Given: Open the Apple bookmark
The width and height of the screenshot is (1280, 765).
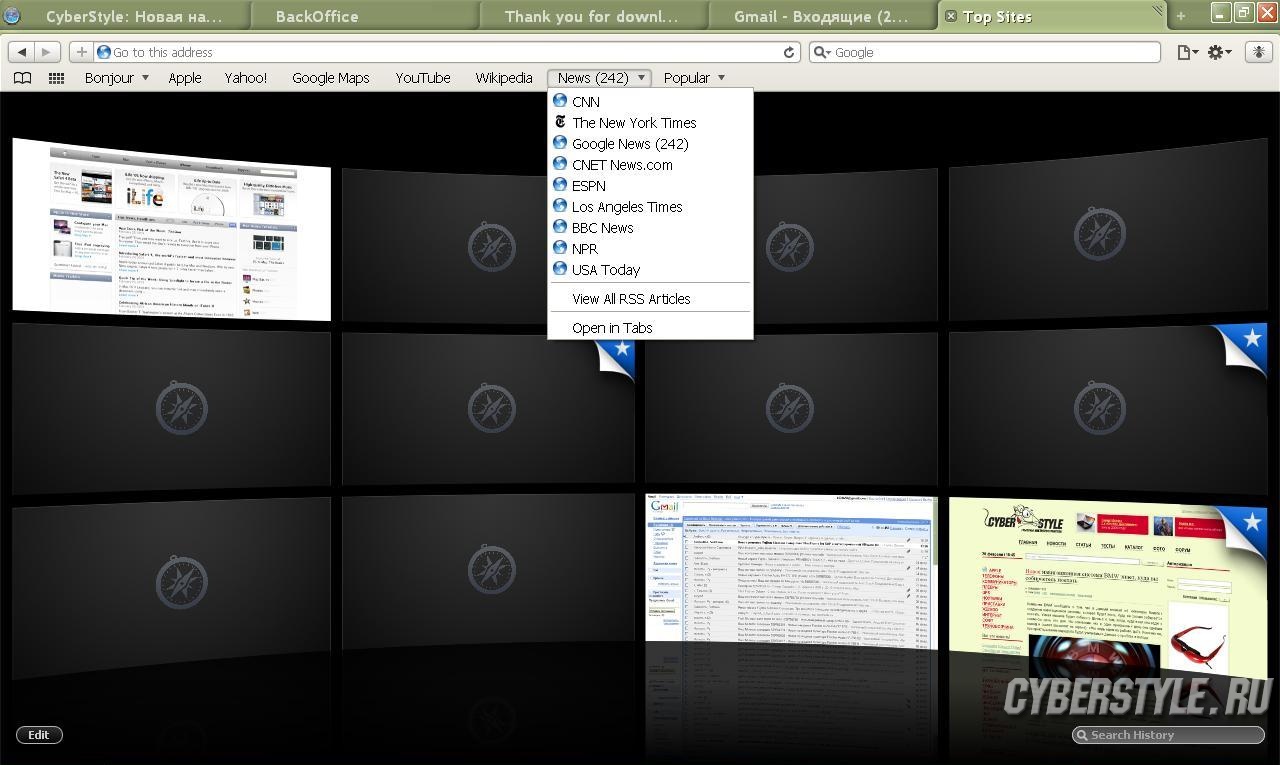Looking at the screenshot, I should point(185,78).
